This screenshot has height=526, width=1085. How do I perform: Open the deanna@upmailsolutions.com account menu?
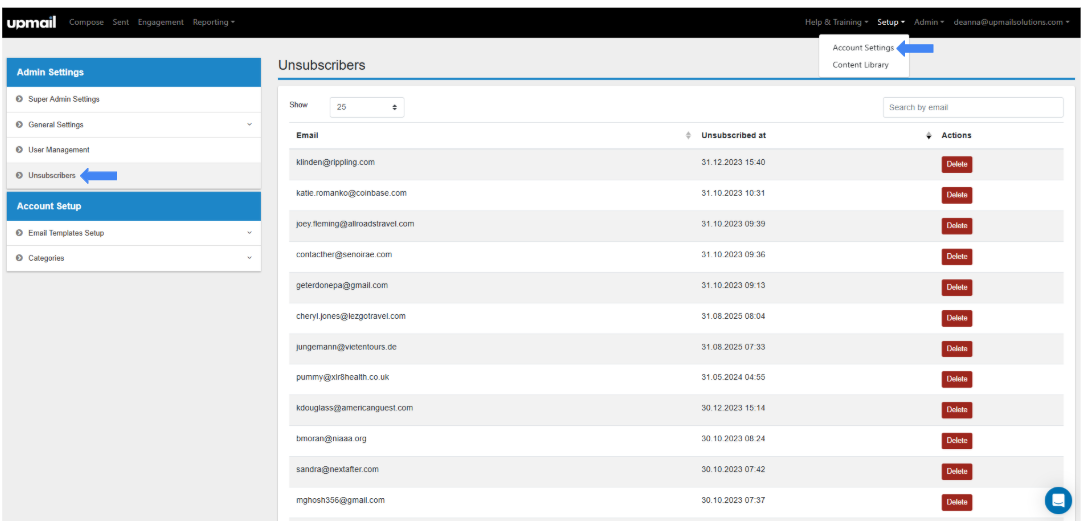point(1011,22)
